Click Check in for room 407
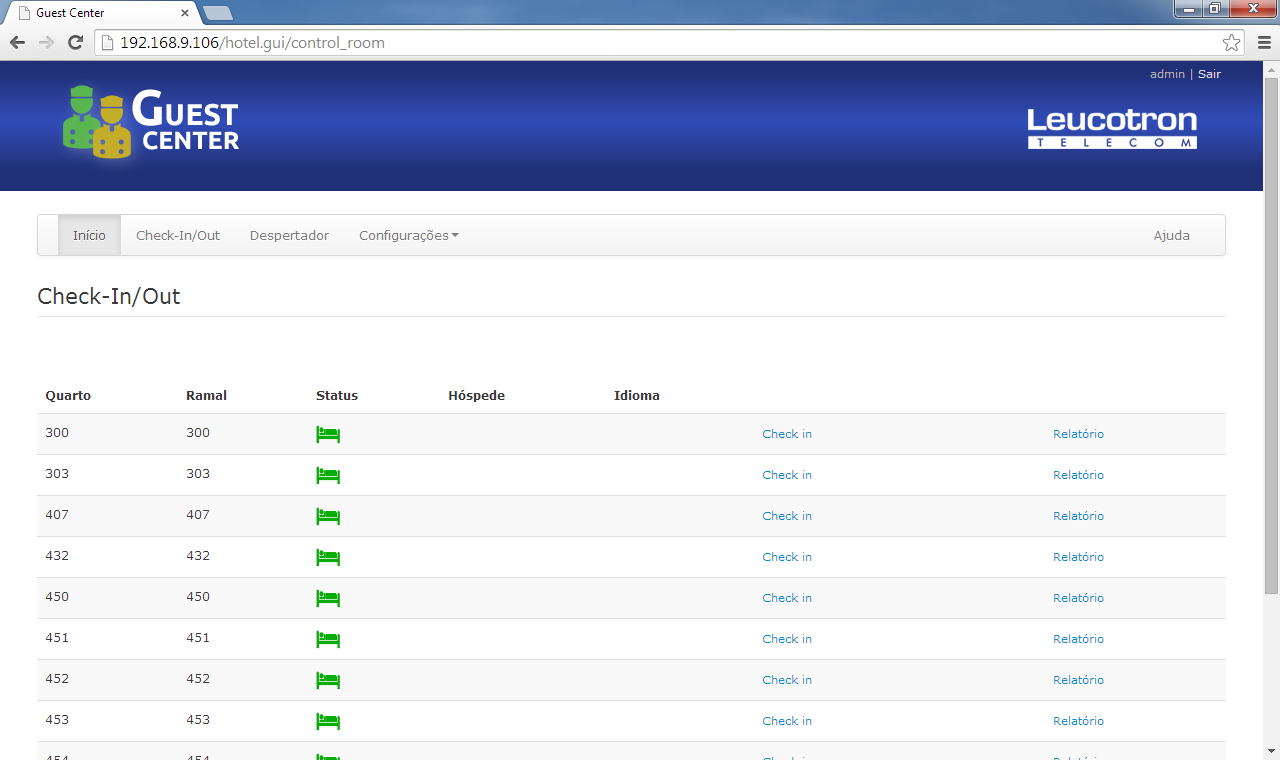This screenshot has width=1280, height=760. (x=787, y=516)
